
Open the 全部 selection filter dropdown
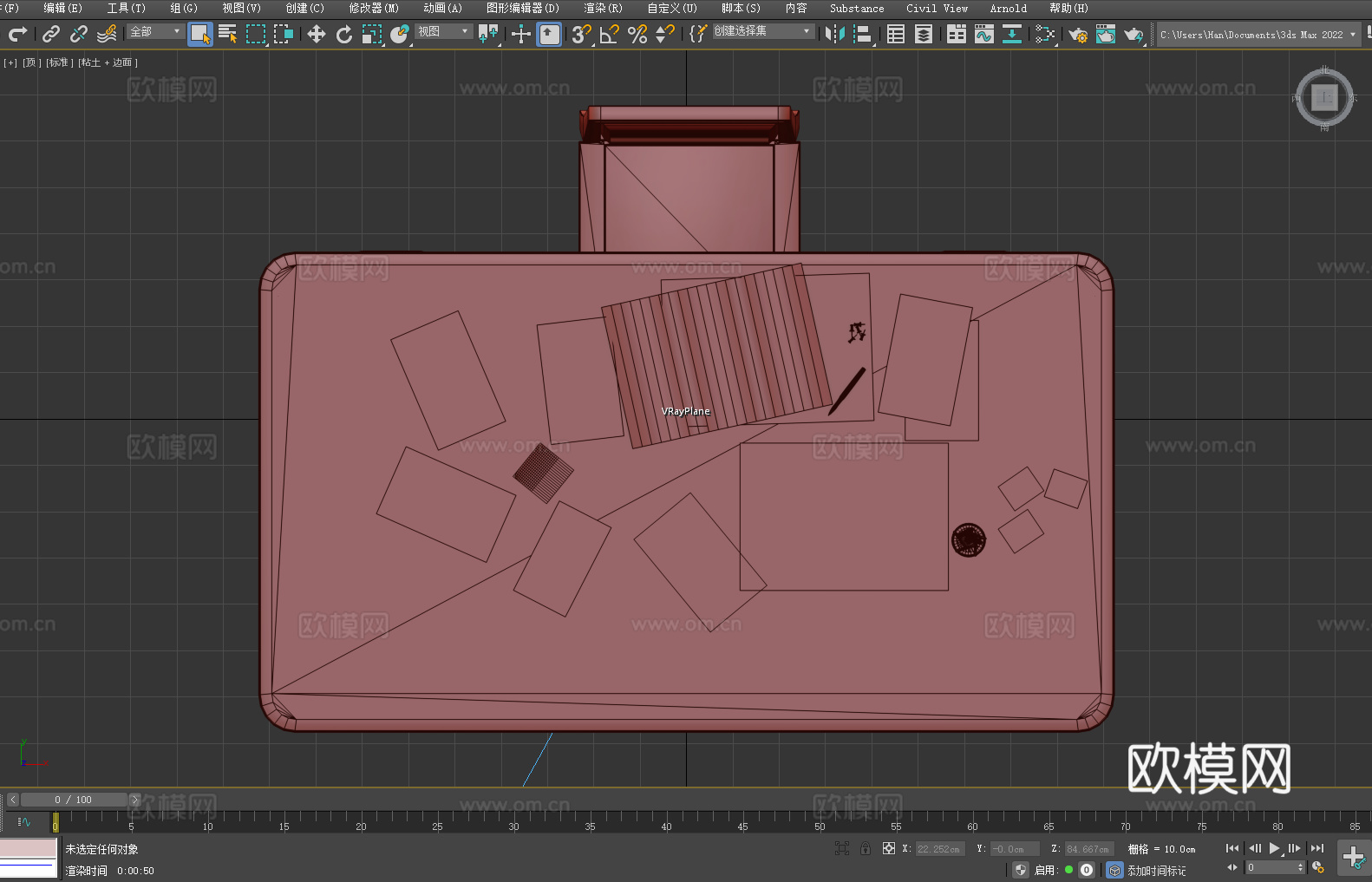(x=155, y=31)
